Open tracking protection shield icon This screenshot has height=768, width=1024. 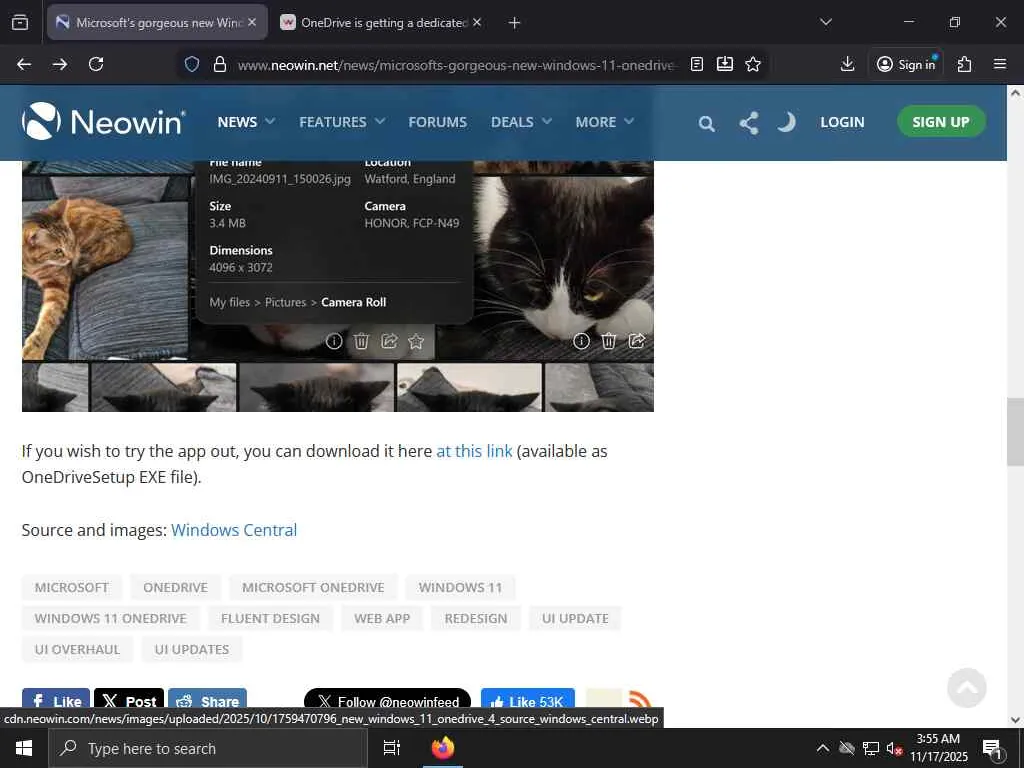pyautogui.click(x=191, y=64)
